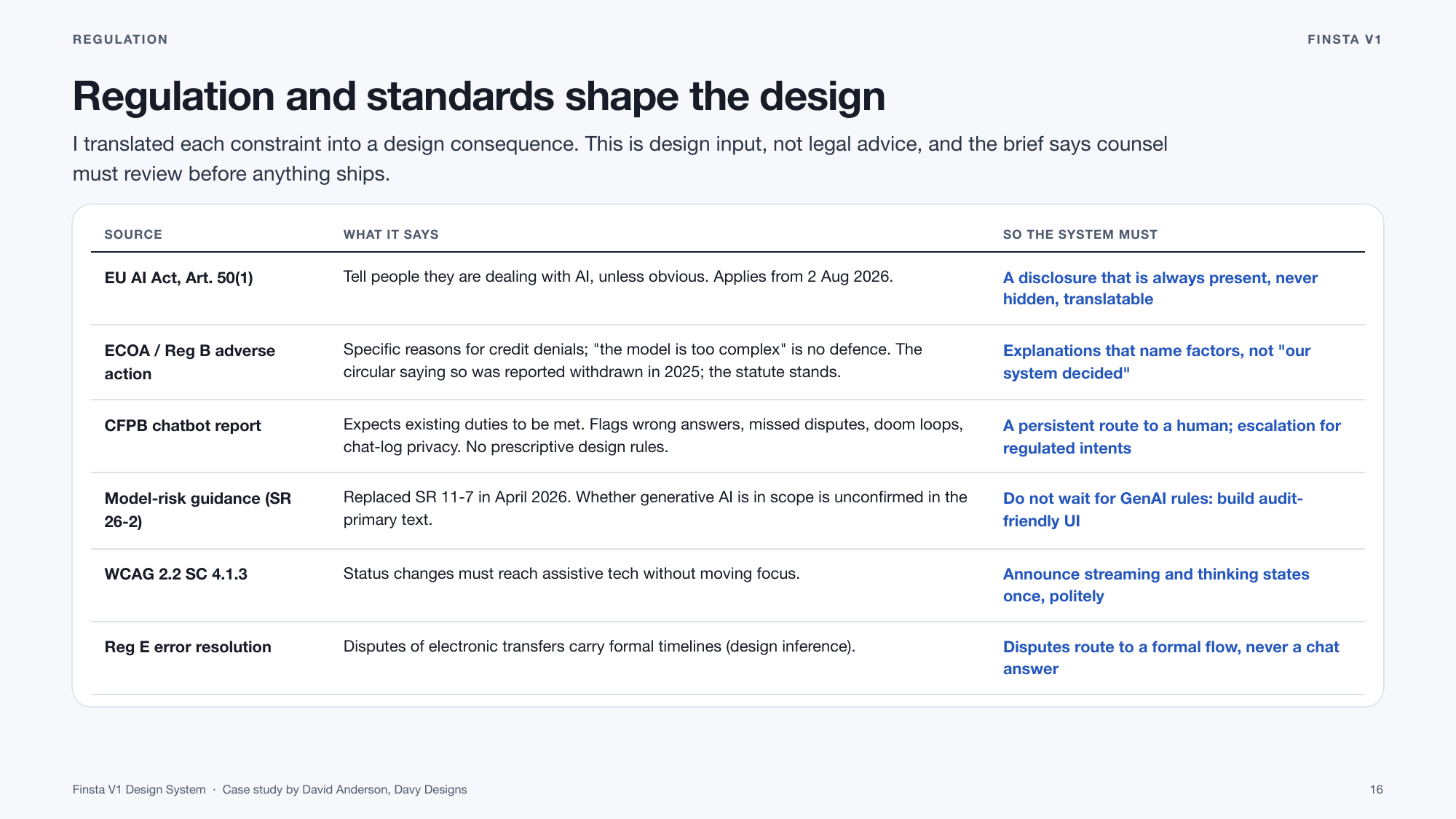
Task: Select the 'Model-risk guidance (SR 26-2)' cell
Action: click(x=198, y=510)
